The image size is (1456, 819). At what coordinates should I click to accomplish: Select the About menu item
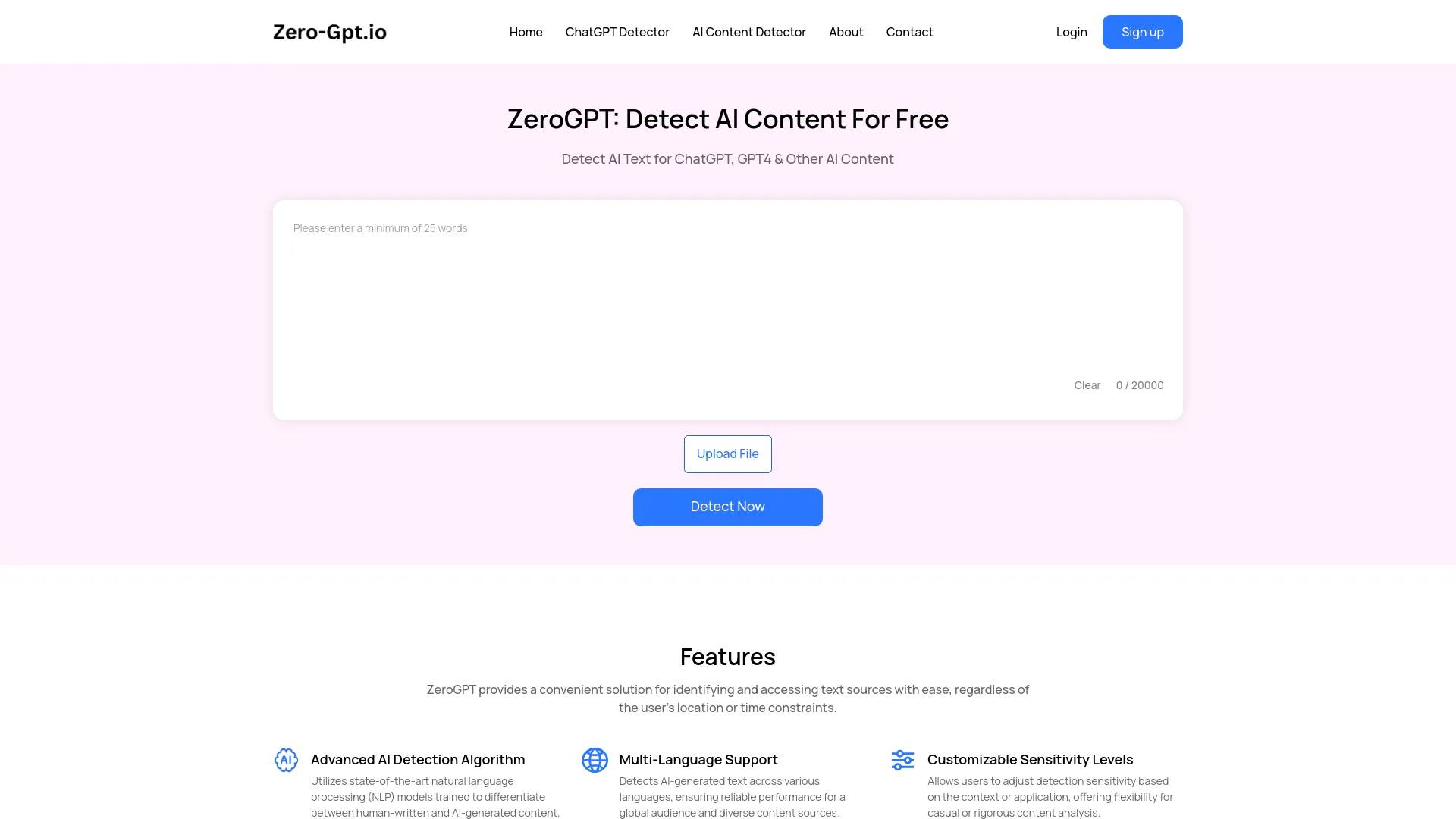(x=846, y=32)
